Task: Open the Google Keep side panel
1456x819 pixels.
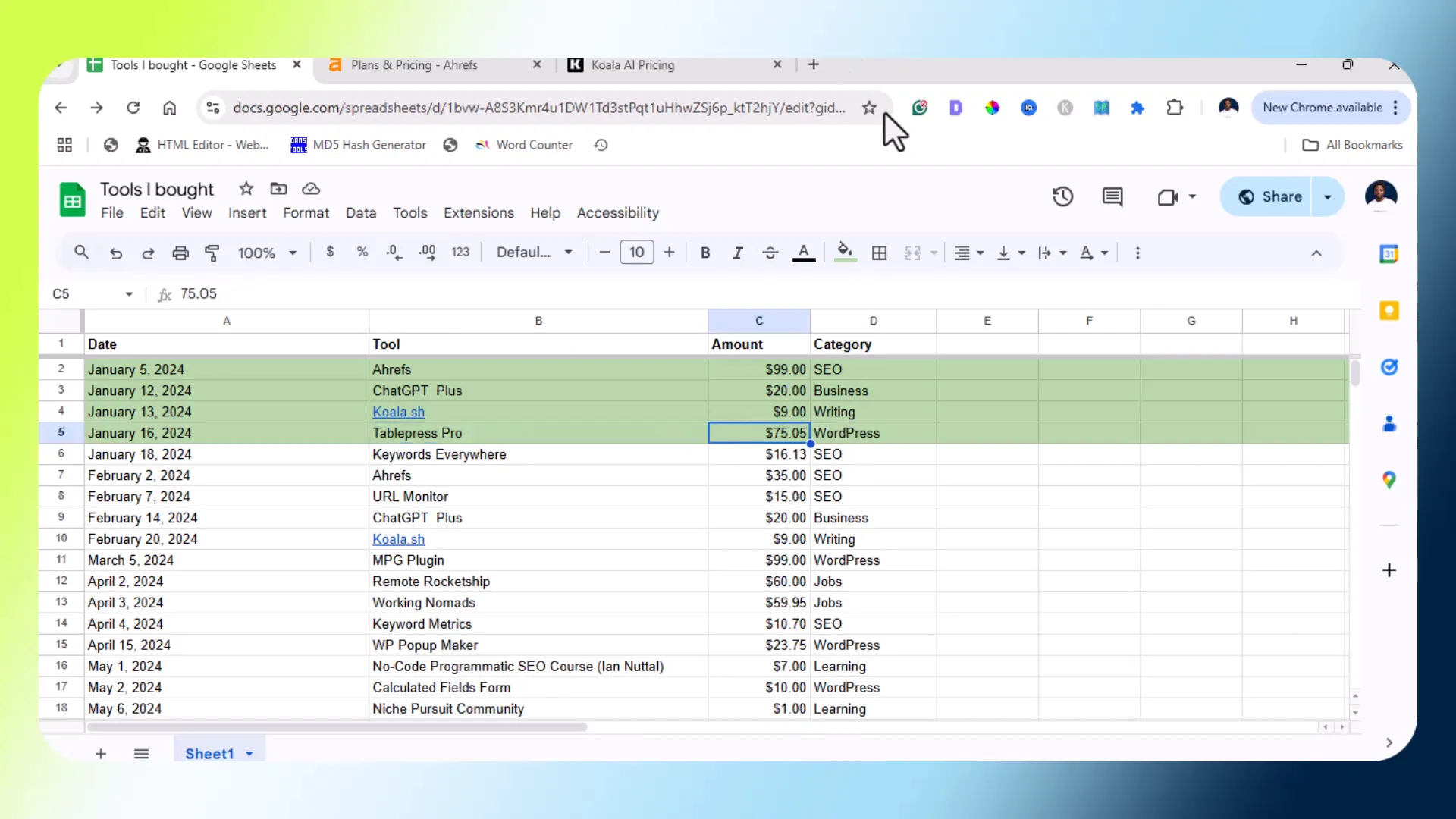Action: pyautogui.click(x=1389, y=310)
